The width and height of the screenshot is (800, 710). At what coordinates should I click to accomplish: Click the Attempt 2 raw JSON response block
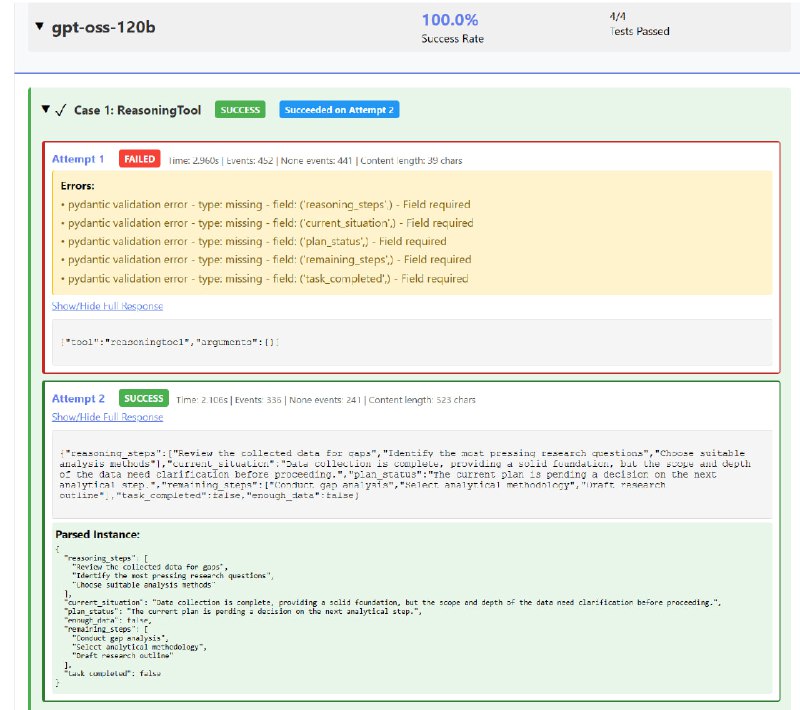[412, 474]
